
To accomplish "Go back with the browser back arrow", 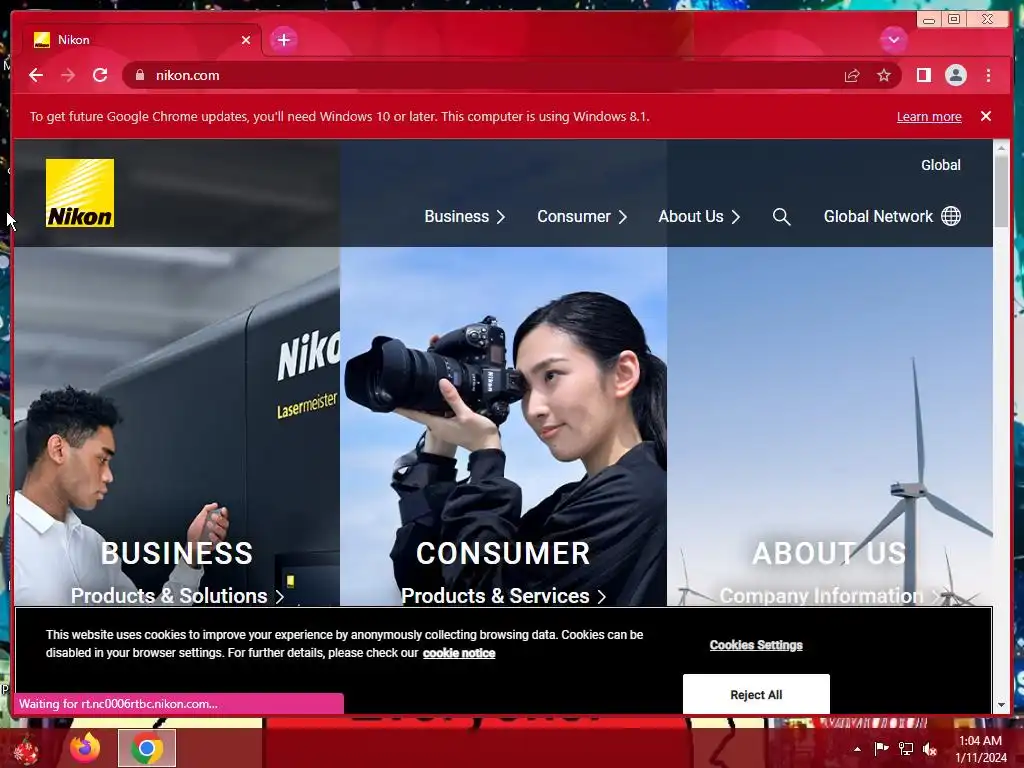I will click(x=36, y=75).
